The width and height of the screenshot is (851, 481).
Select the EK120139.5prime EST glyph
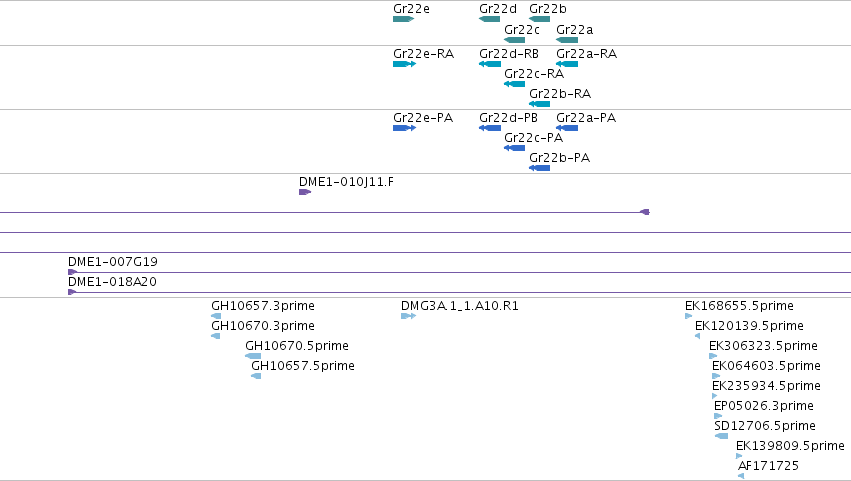697,336
